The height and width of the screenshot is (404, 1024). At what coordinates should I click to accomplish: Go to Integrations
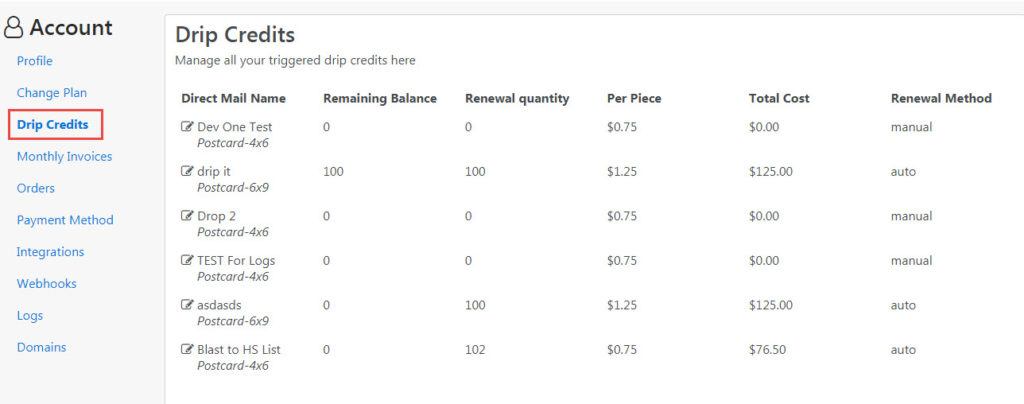pos(50,252)
